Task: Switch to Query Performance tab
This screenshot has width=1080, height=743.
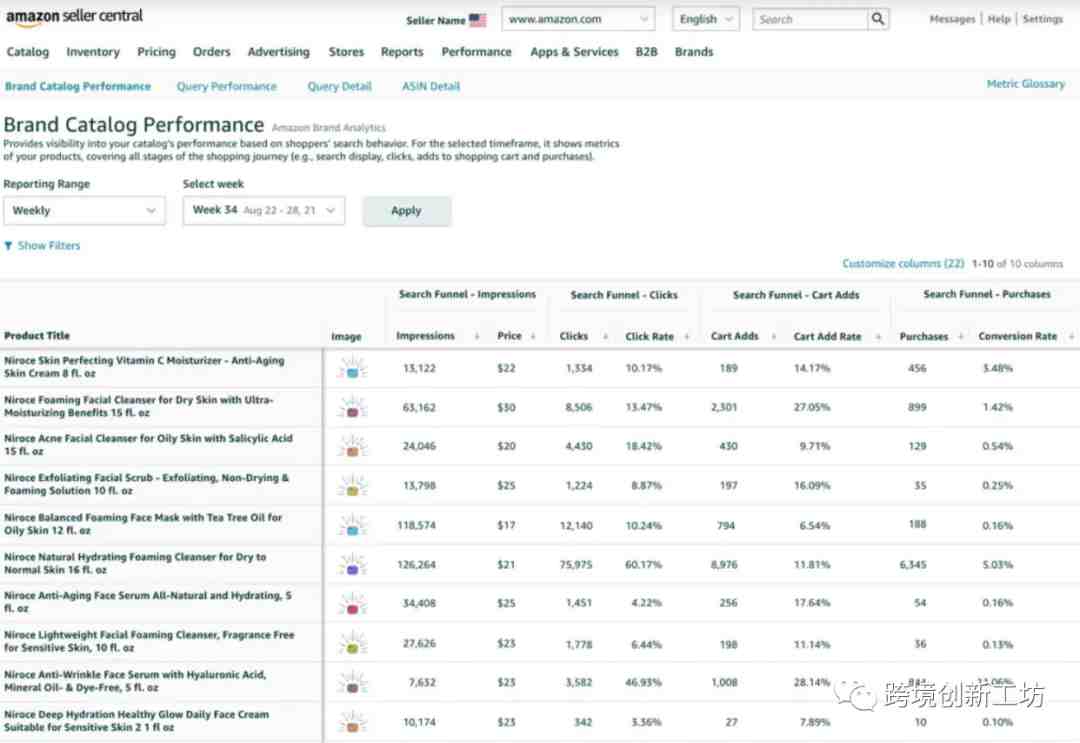Action: coord(227,87)
